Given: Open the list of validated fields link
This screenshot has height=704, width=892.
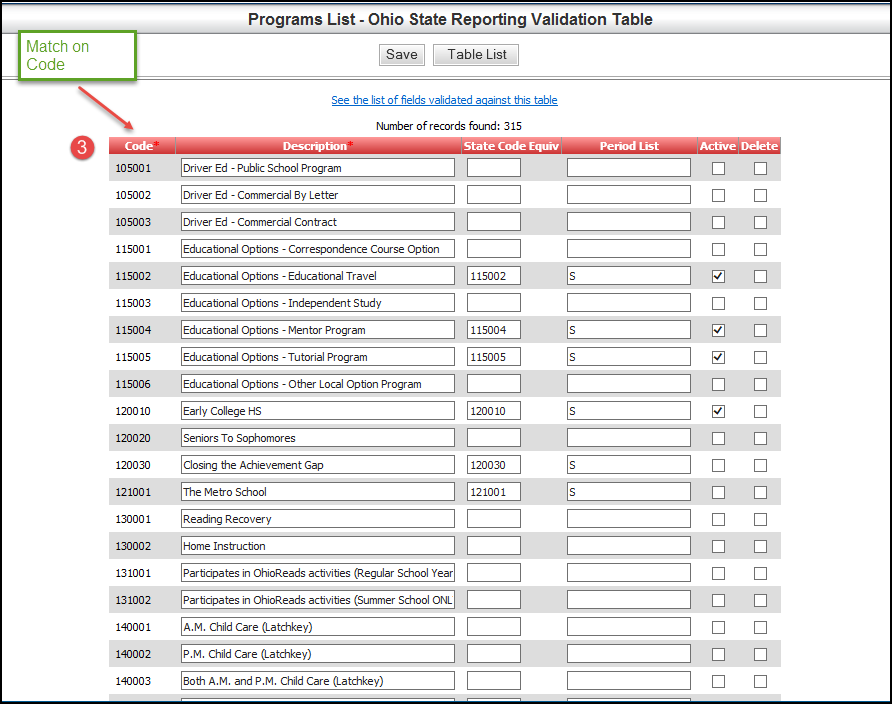Looking at the screenshot, I should pos(444,100).
